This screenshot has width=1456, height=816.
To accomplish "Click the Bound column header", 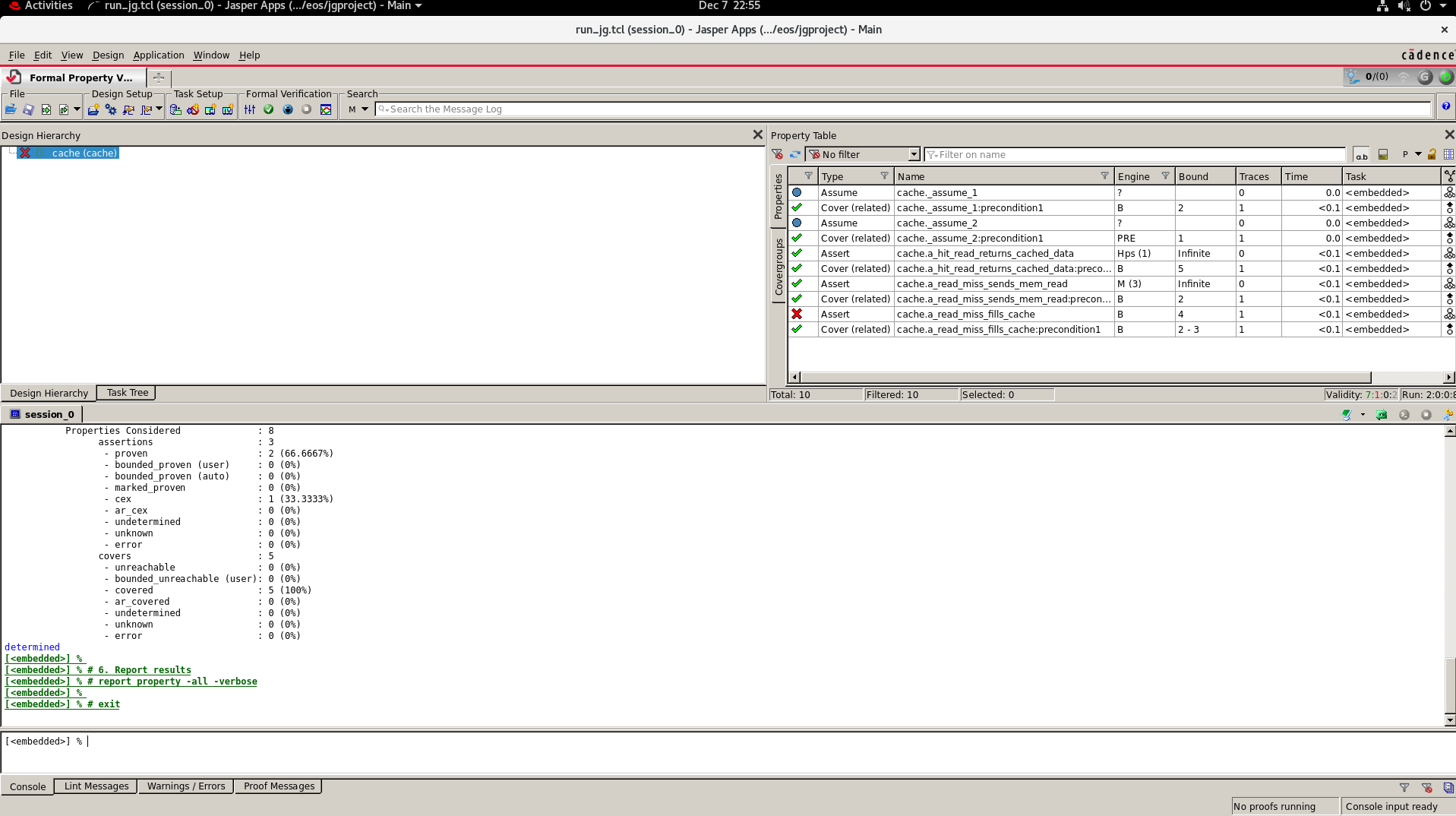I will click(1205, 176).
